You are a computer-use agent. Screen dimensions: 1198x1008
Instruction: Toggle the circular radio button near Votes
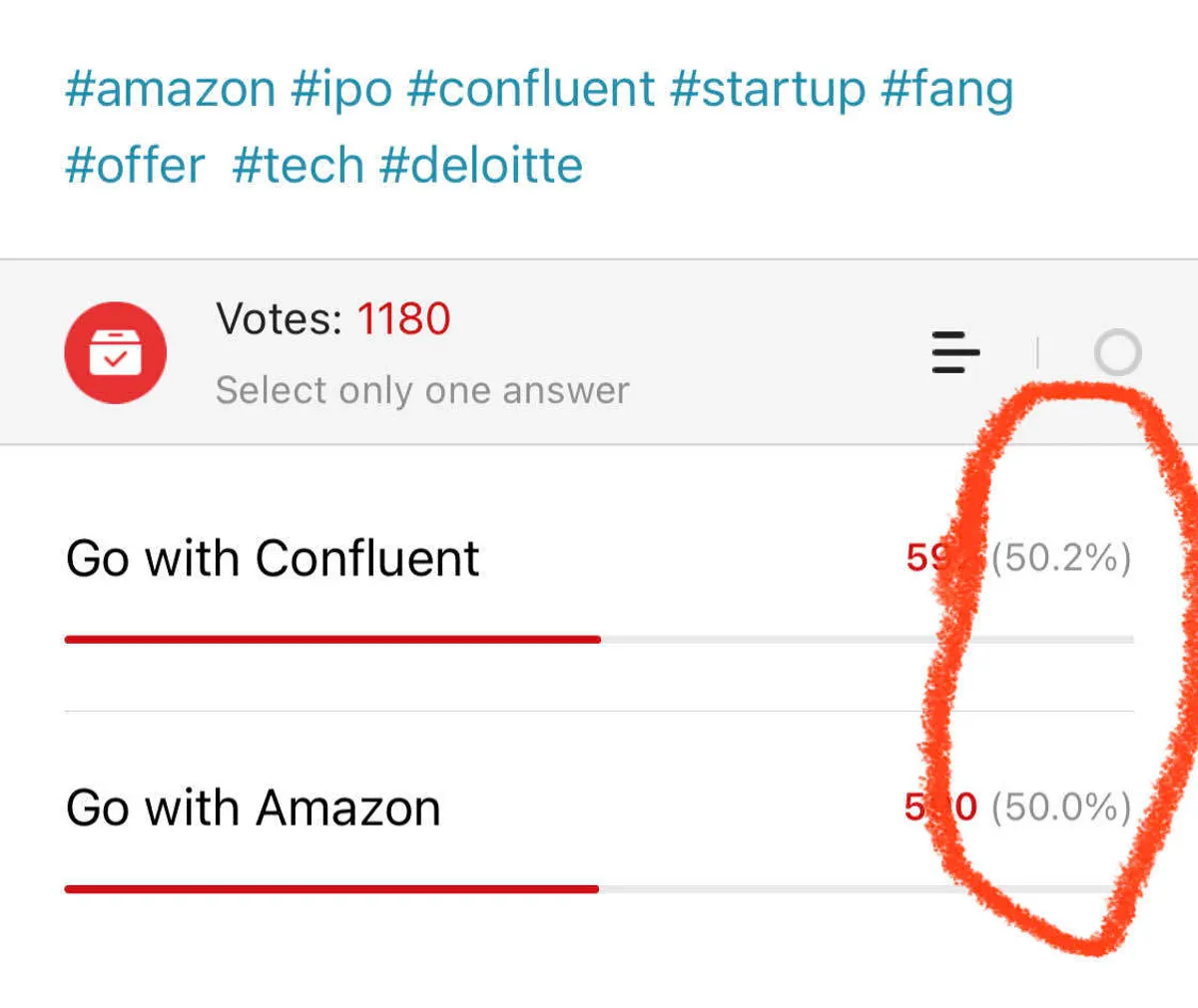coord(1117,352)
